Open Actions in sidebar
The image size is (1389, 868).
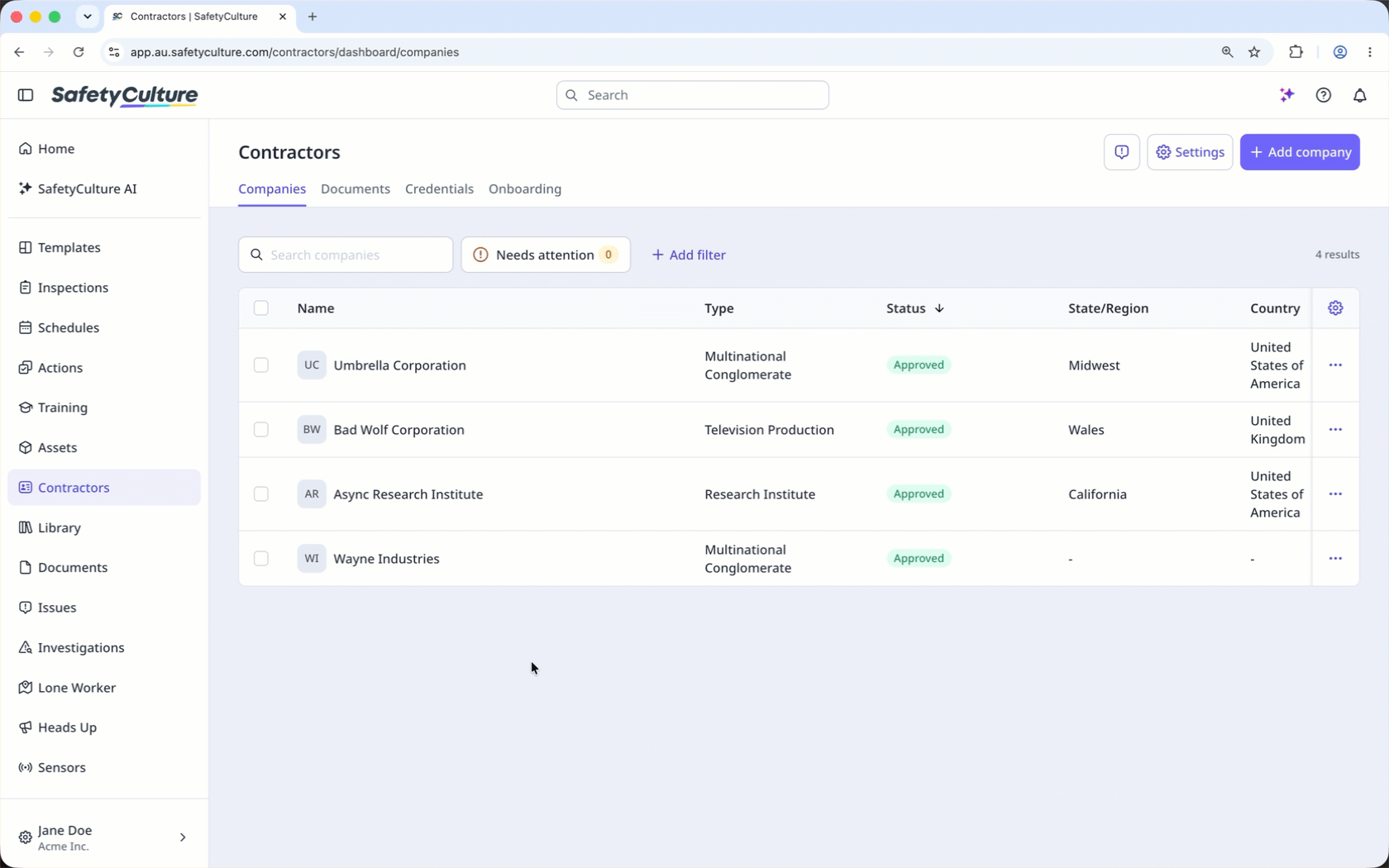point(104,368)
